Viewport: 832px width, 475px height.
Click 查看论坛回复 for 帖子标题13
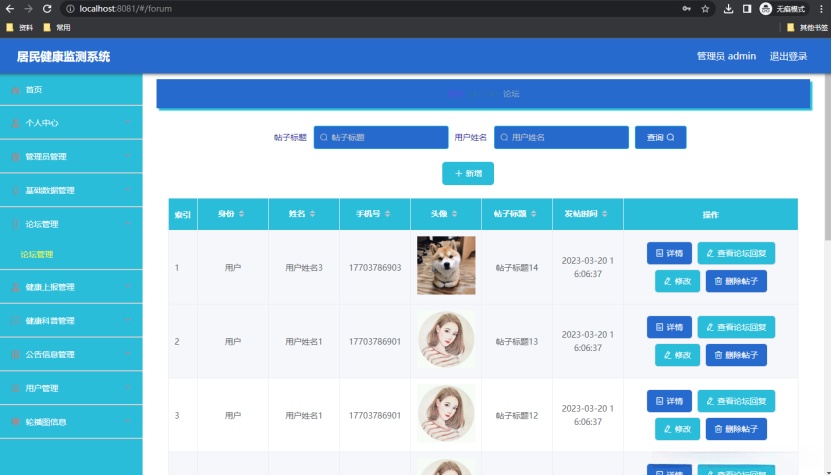pos(736,327)
